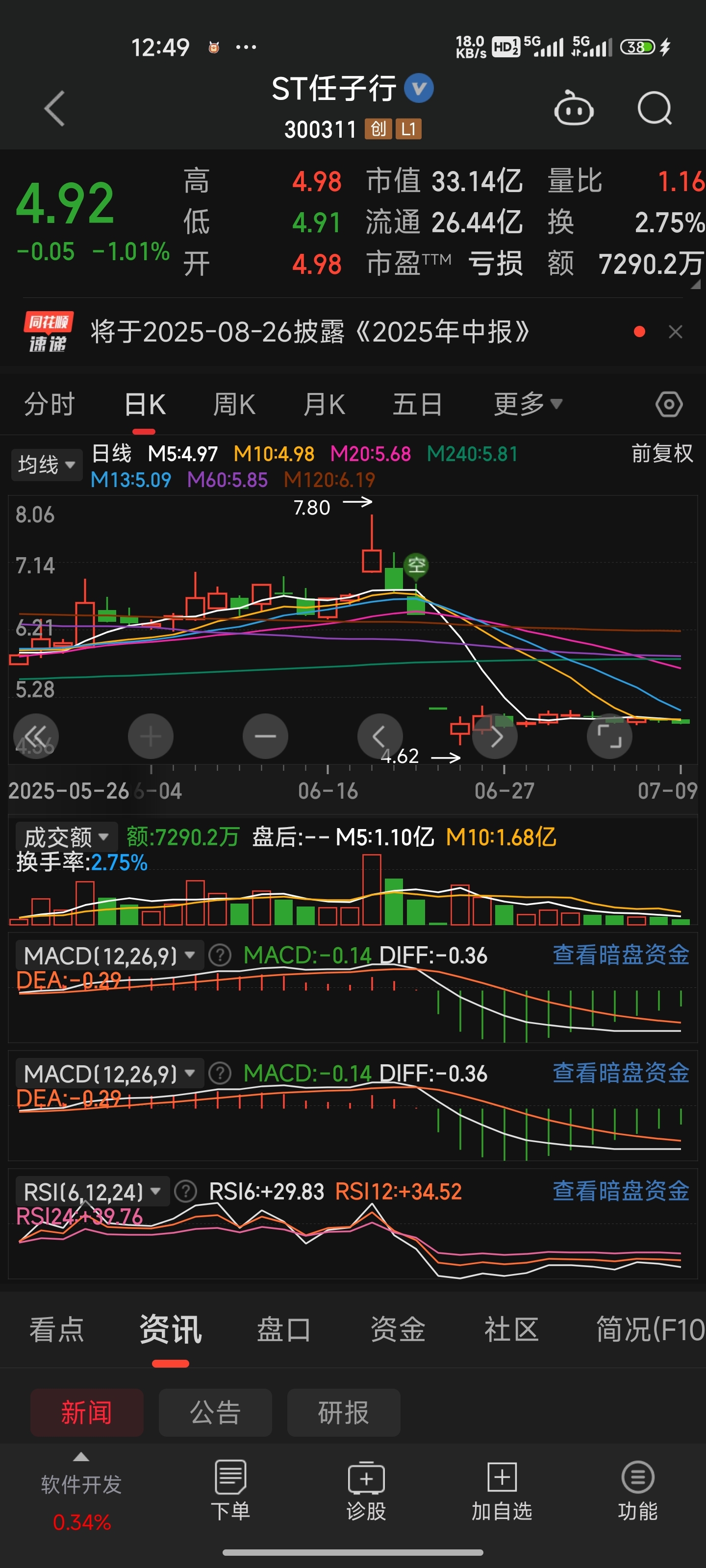This screenshot has width=706, height=1568.
Task: Expand quote details corner triangle
Action: click(696, 284)
